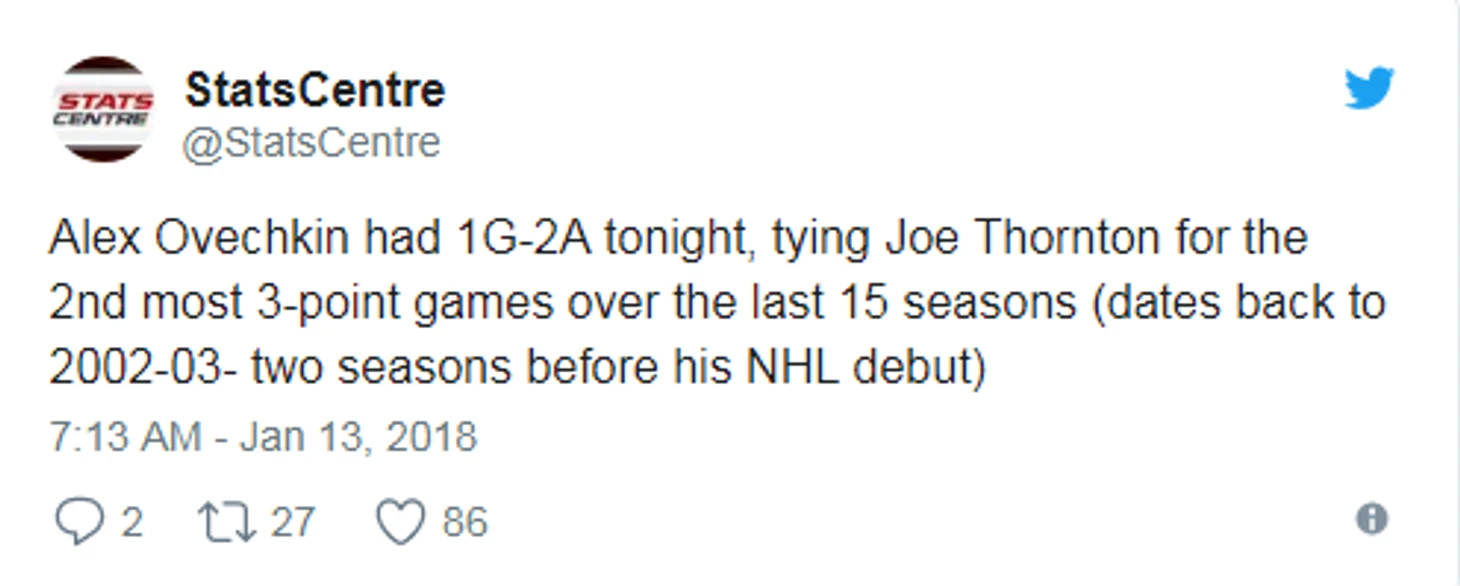
Task: Open the @StatsCentre handle link
Action: click(310, 142)
